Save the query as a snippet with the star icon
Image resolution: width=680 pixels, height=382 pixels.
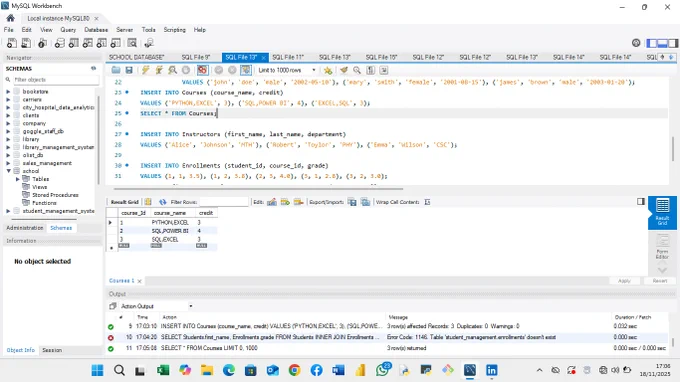coord(328,70)
